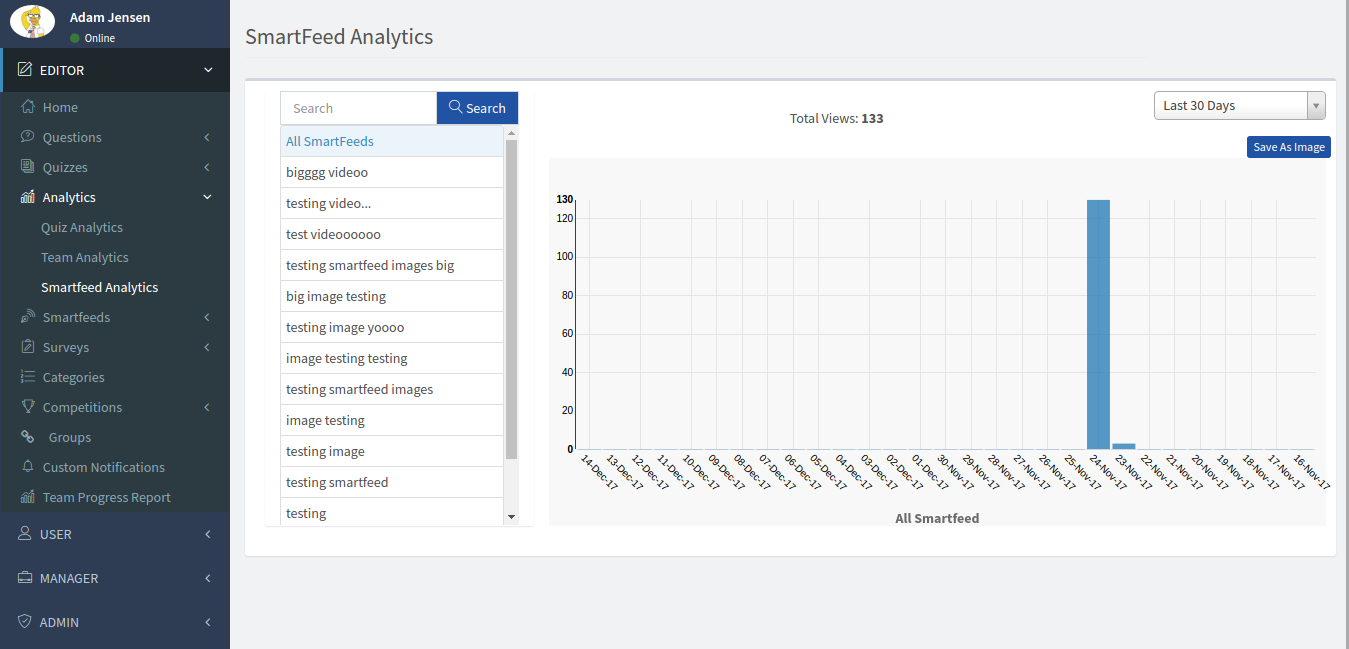Click the Groups link icon
This screenshot has height=649, width=1349.
pyautogui.click(x=28, y=437)
